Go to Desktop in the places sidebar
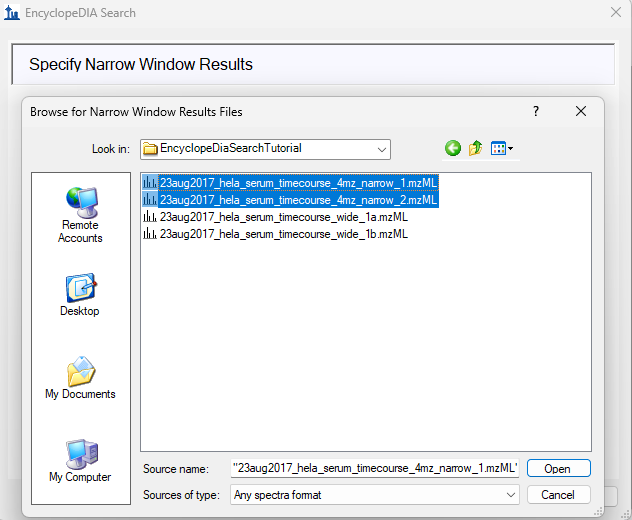This screenshot has width=632, height=520. point(80,295)
